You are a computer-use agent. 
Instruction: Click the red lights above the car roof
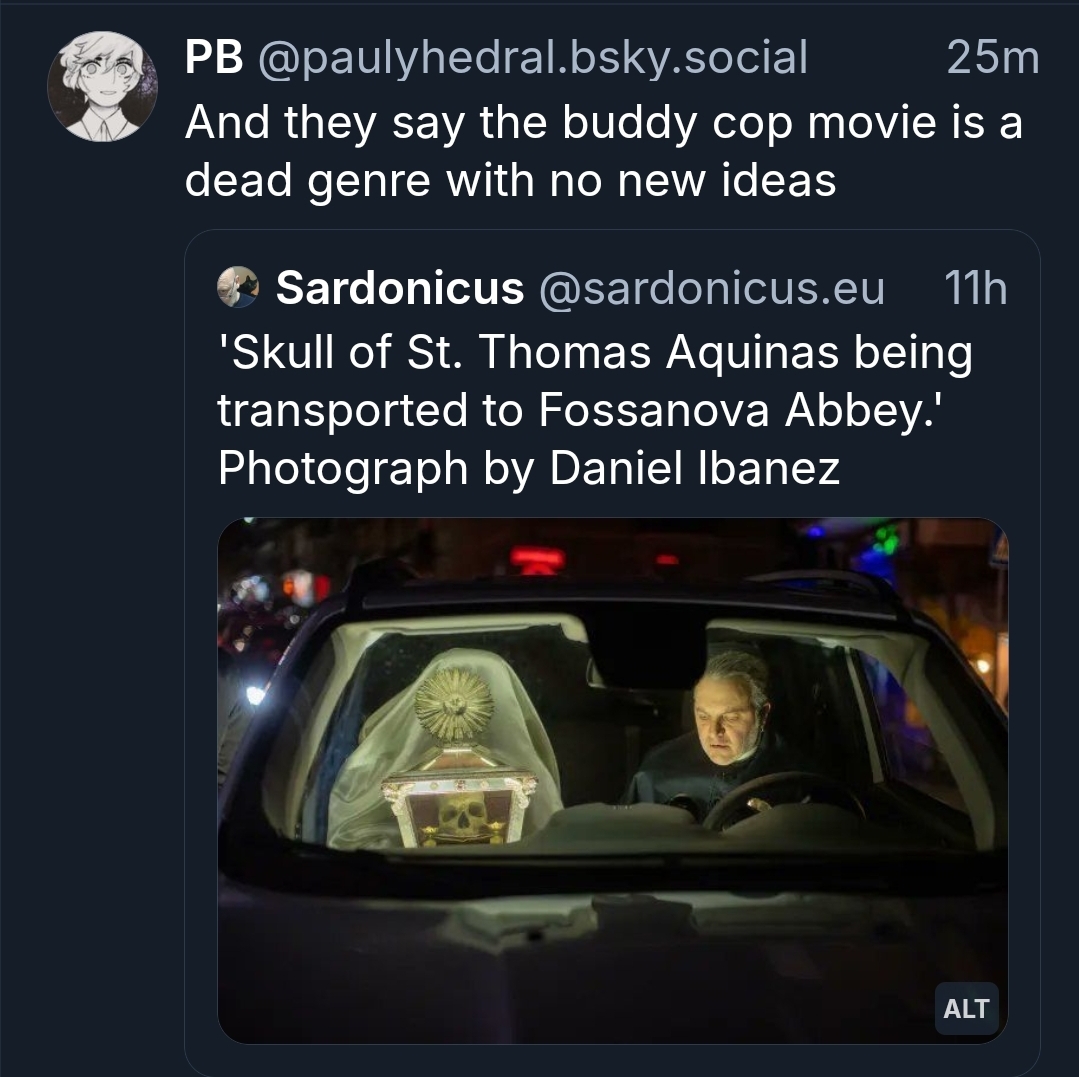click(x=540, y=558)
